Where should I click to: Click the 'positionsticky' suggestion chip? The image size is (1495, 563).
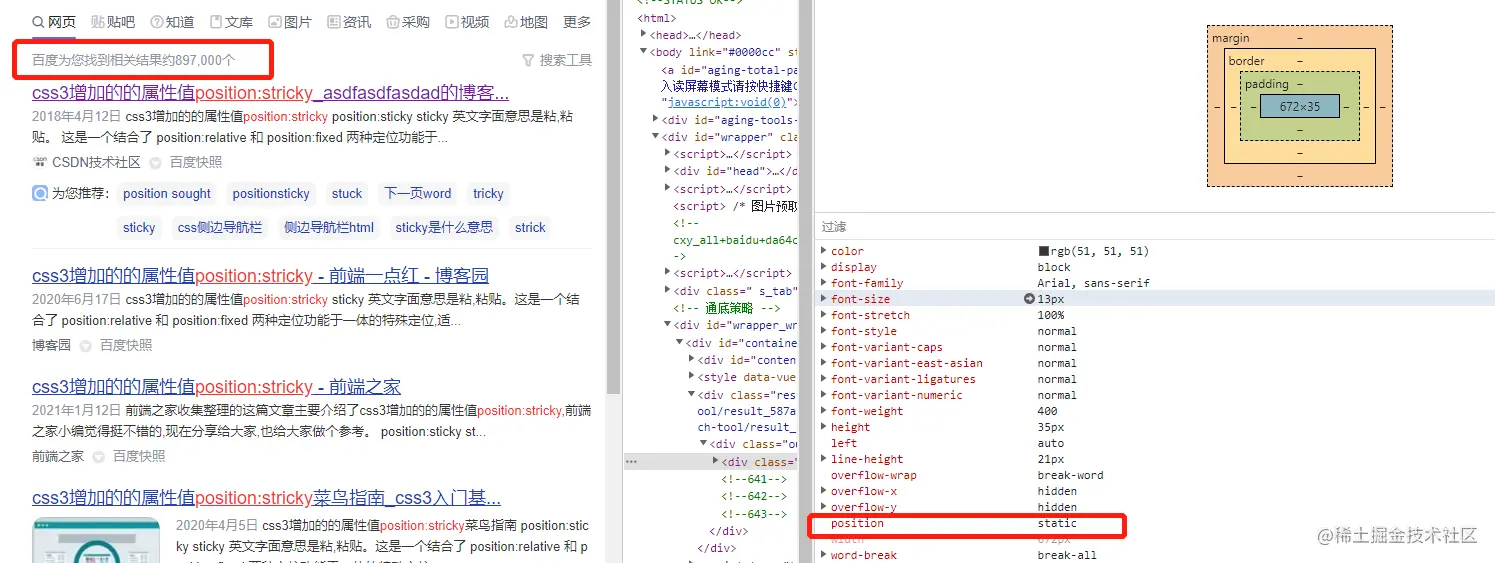coord(271,194)
